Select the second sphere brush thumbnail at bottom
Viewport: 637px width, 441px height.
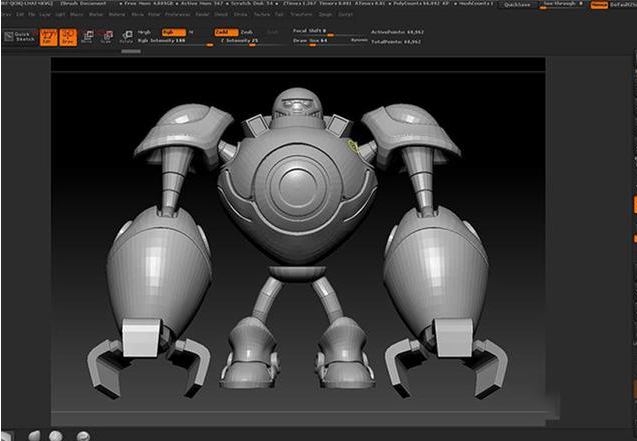point(56,436)
